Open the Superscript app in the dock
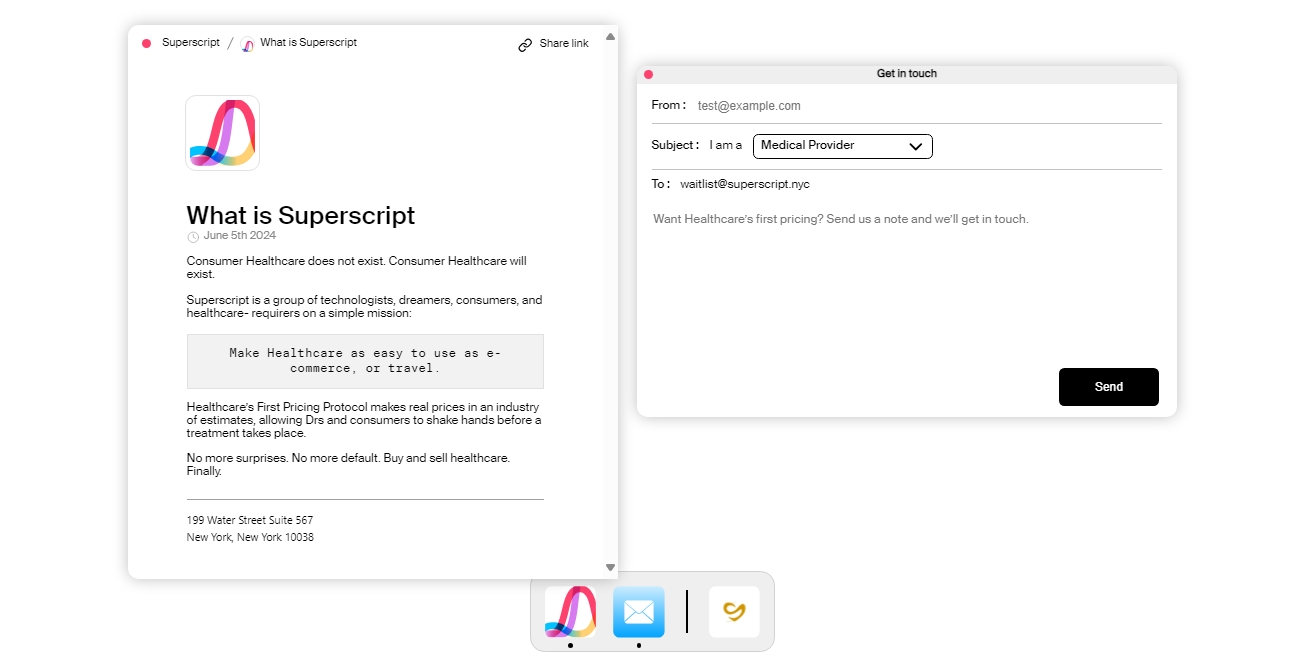1300x667 pixels. 570,612
